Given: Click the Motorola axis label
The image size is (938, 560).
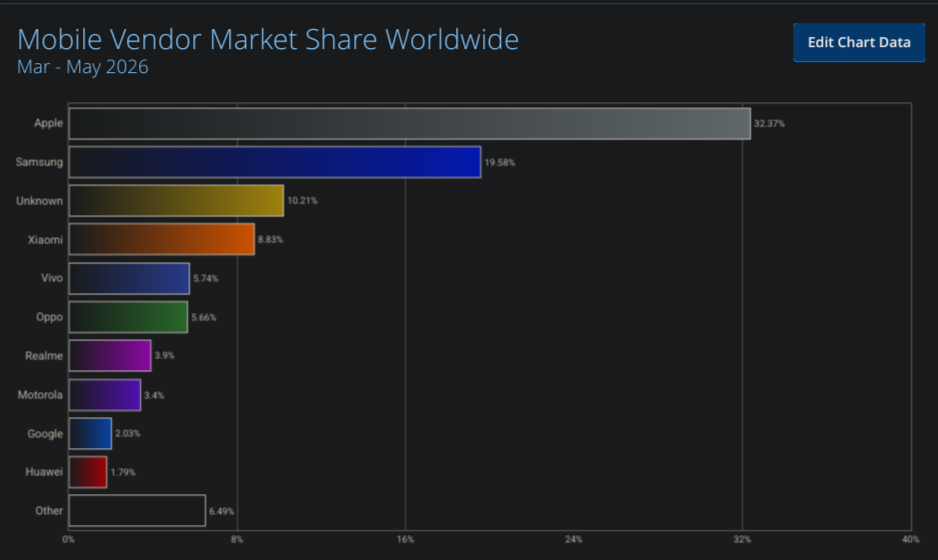Looking at the screenshot, I should click(40, 395).
